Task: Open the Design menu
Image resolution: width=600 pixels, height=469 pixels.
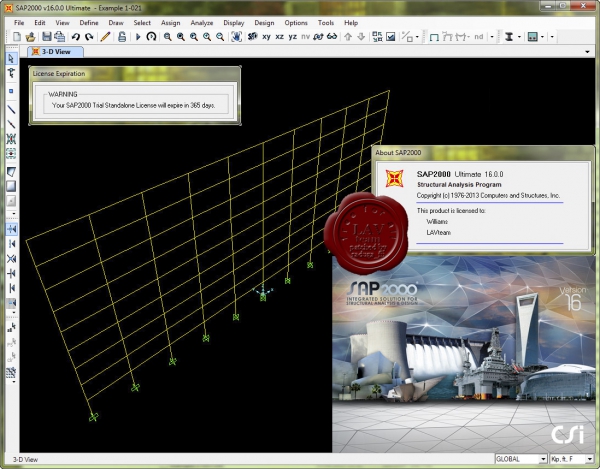Action: click(x=264, y=23)
